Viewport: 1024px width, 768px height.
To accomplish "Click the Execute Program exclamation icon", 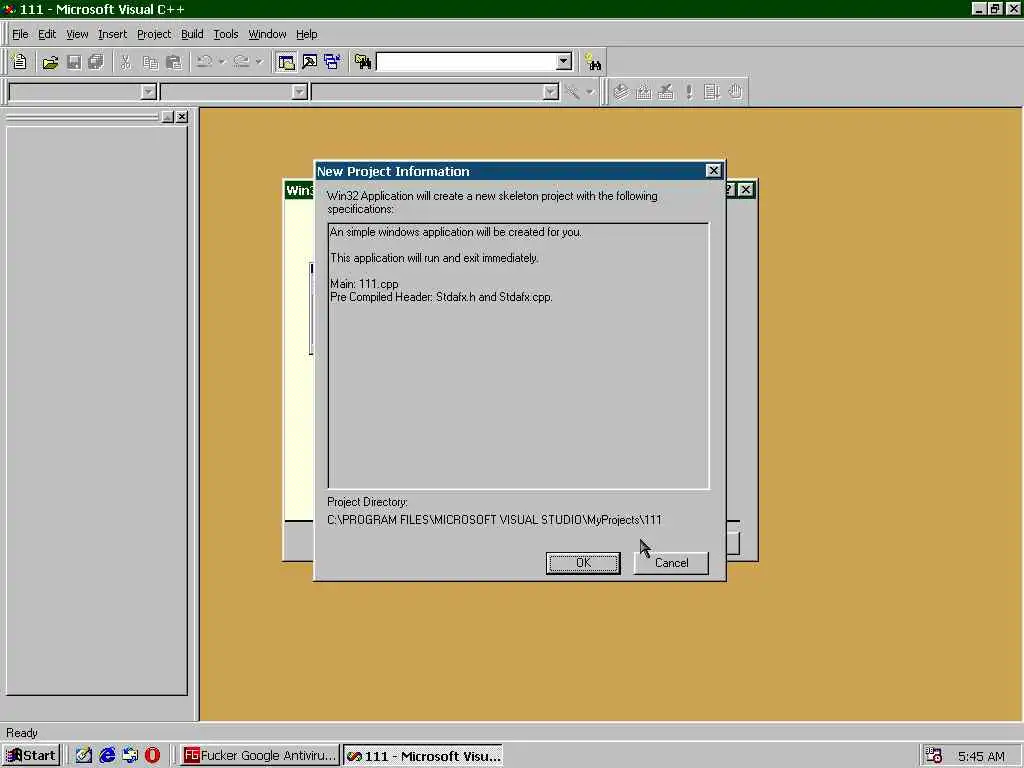I will (689, 92).
